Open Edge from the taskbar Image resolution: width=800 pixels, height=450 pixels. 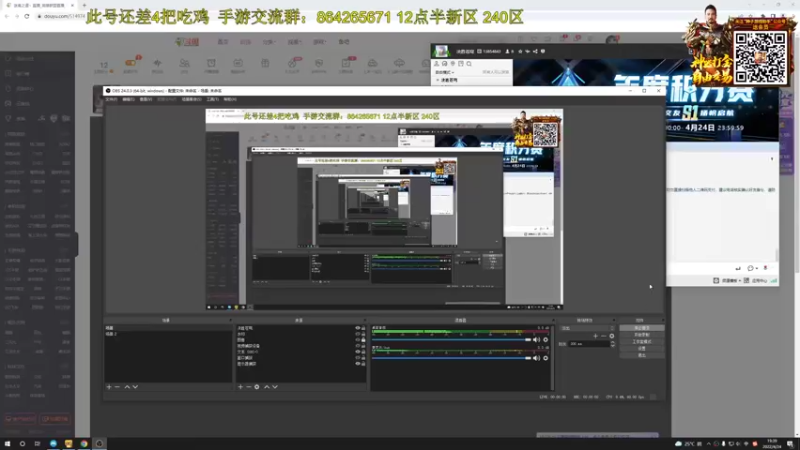[x=53, y=444]
